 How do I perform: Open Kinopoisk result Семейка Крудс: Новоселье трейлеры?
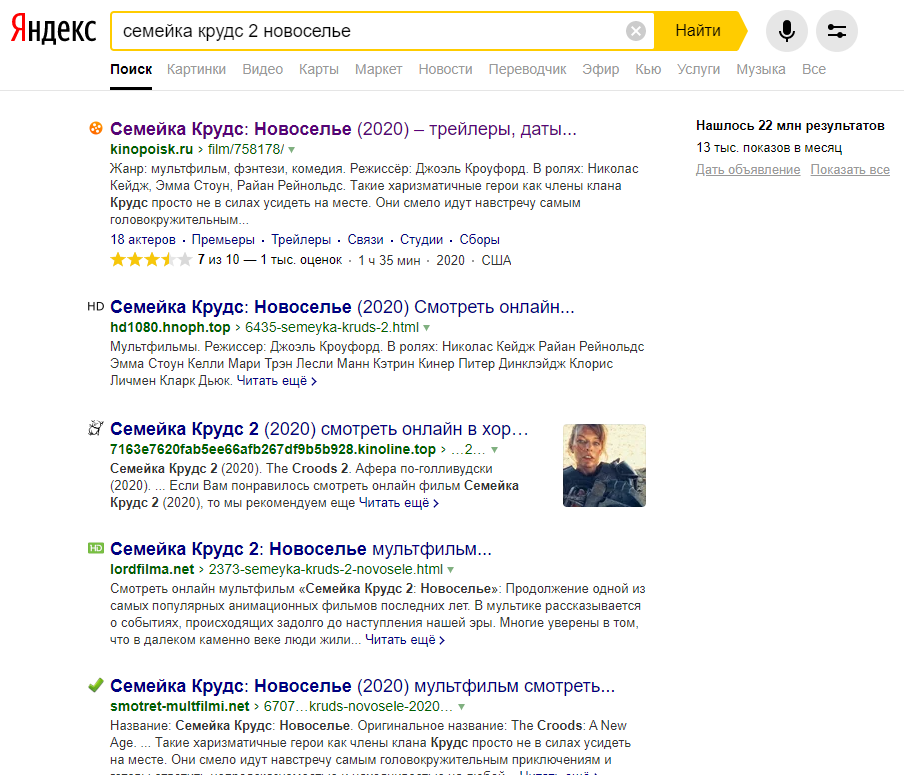click(343, 129)
